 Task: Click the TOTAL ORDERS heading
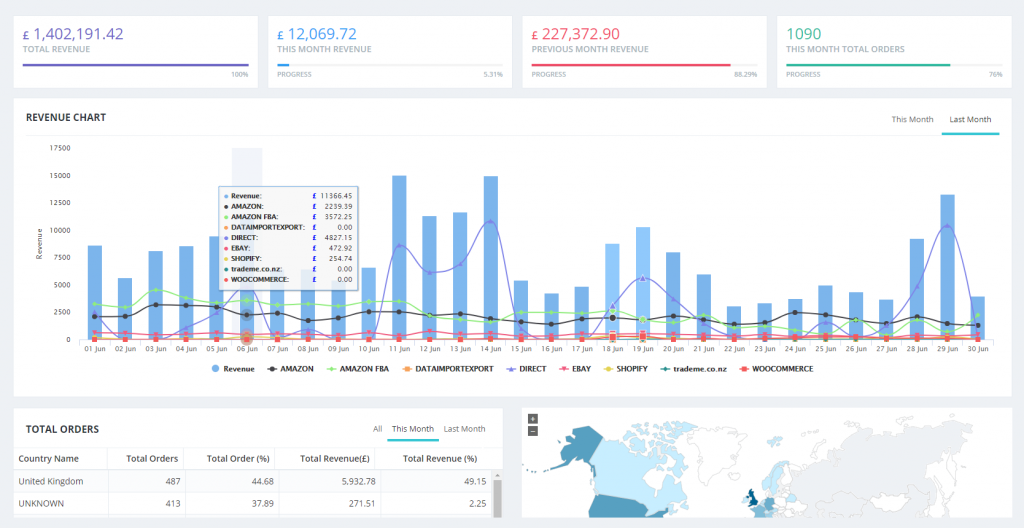point(62,429)
